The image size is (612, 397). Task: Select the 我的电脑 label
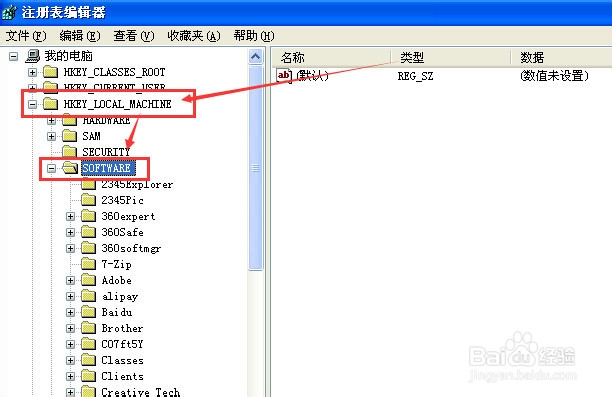pos(68,56)
